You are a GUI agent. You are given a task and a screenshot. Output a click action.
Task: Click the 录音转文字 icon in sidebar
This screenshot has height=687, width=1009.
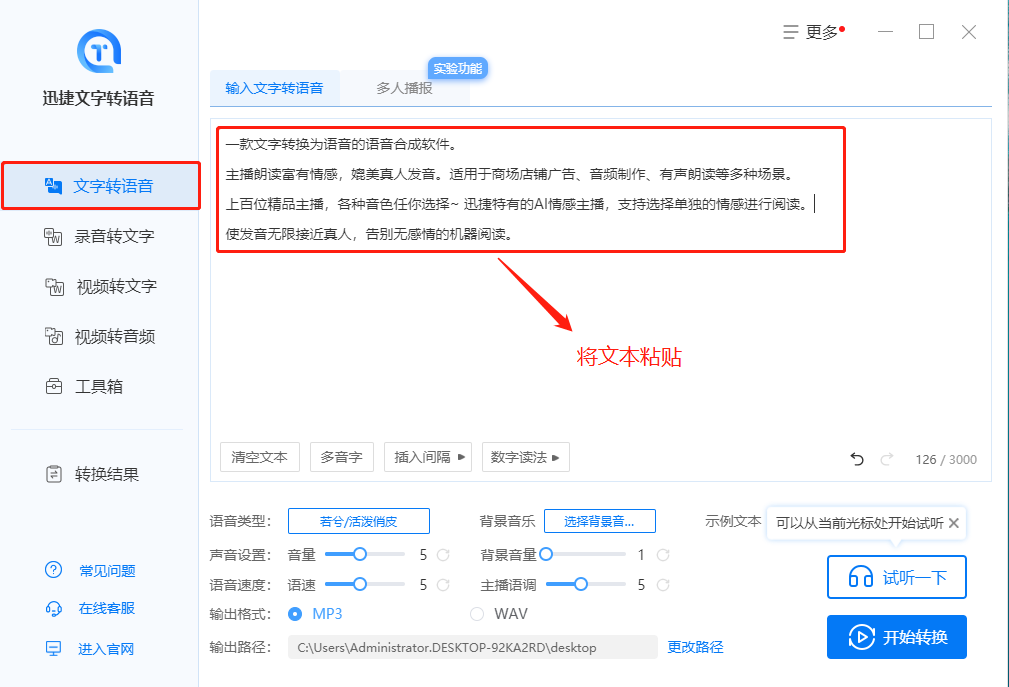[x=53, y=237]
